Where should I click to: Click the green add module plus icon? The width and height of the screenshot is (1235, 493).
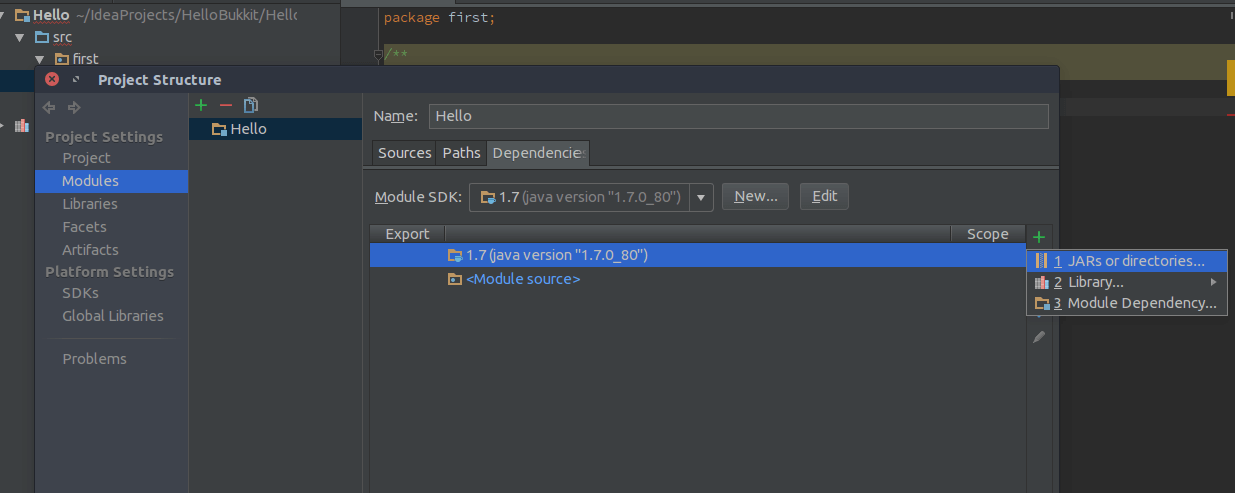[x=201, y=105]
